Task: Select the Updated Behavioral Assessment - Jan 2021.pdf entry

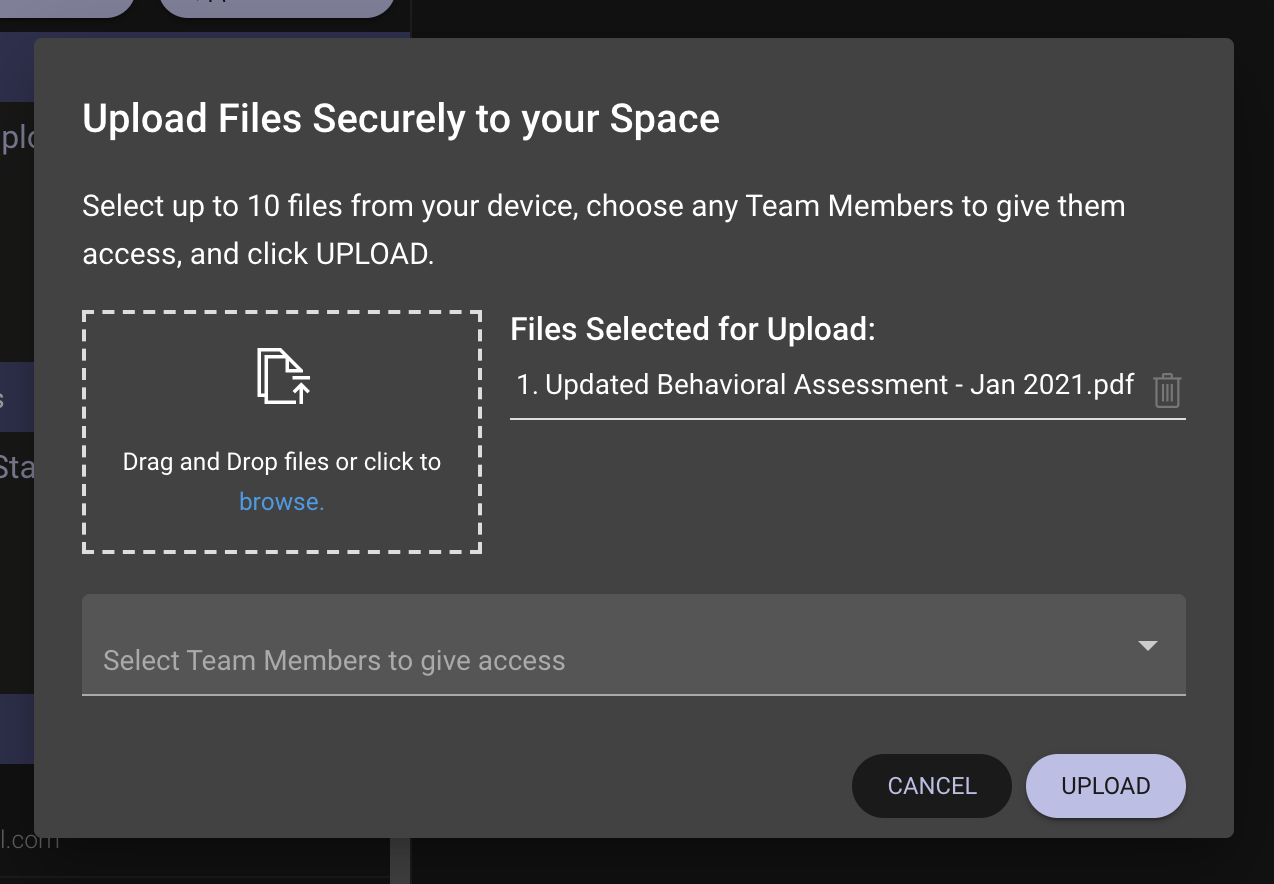Action: coord(825,385)
